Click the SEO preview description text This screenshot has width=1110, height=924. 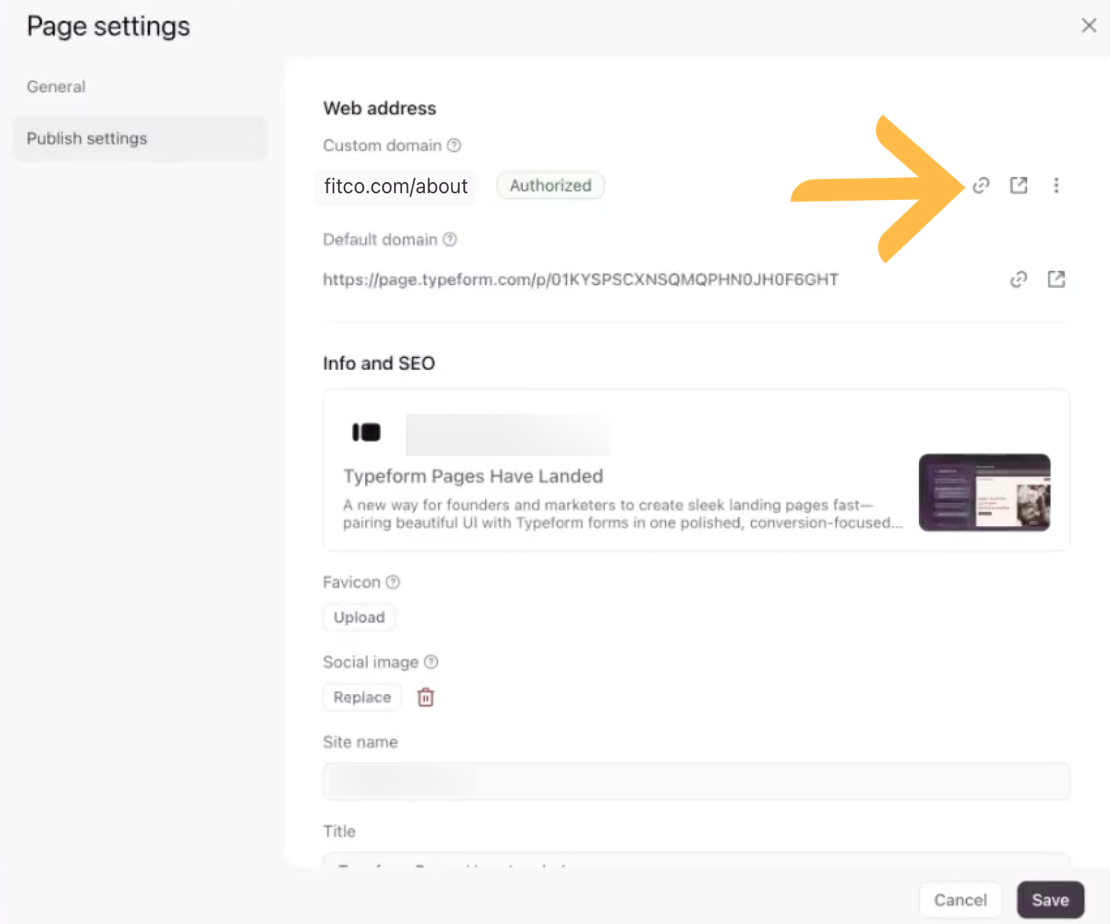click(623, 514)
